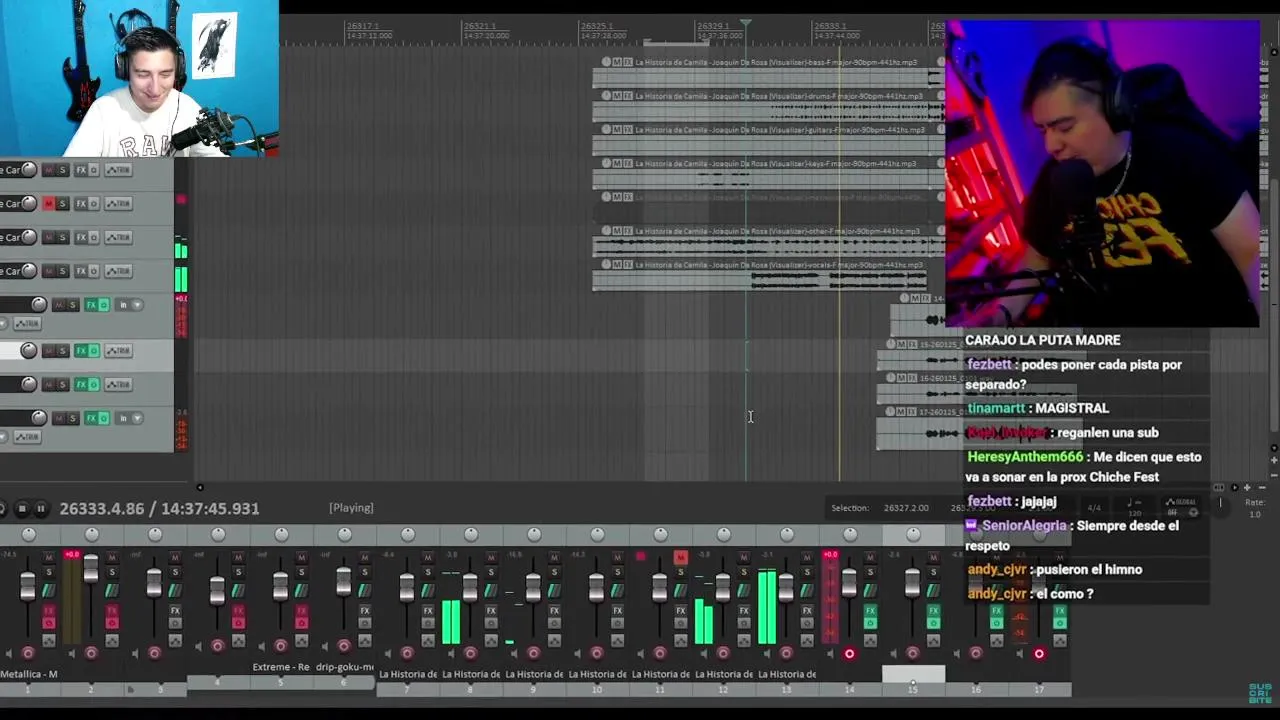Open the green FX button on mixer channel 14
The image size is (1280, 720).
(870, 610)
